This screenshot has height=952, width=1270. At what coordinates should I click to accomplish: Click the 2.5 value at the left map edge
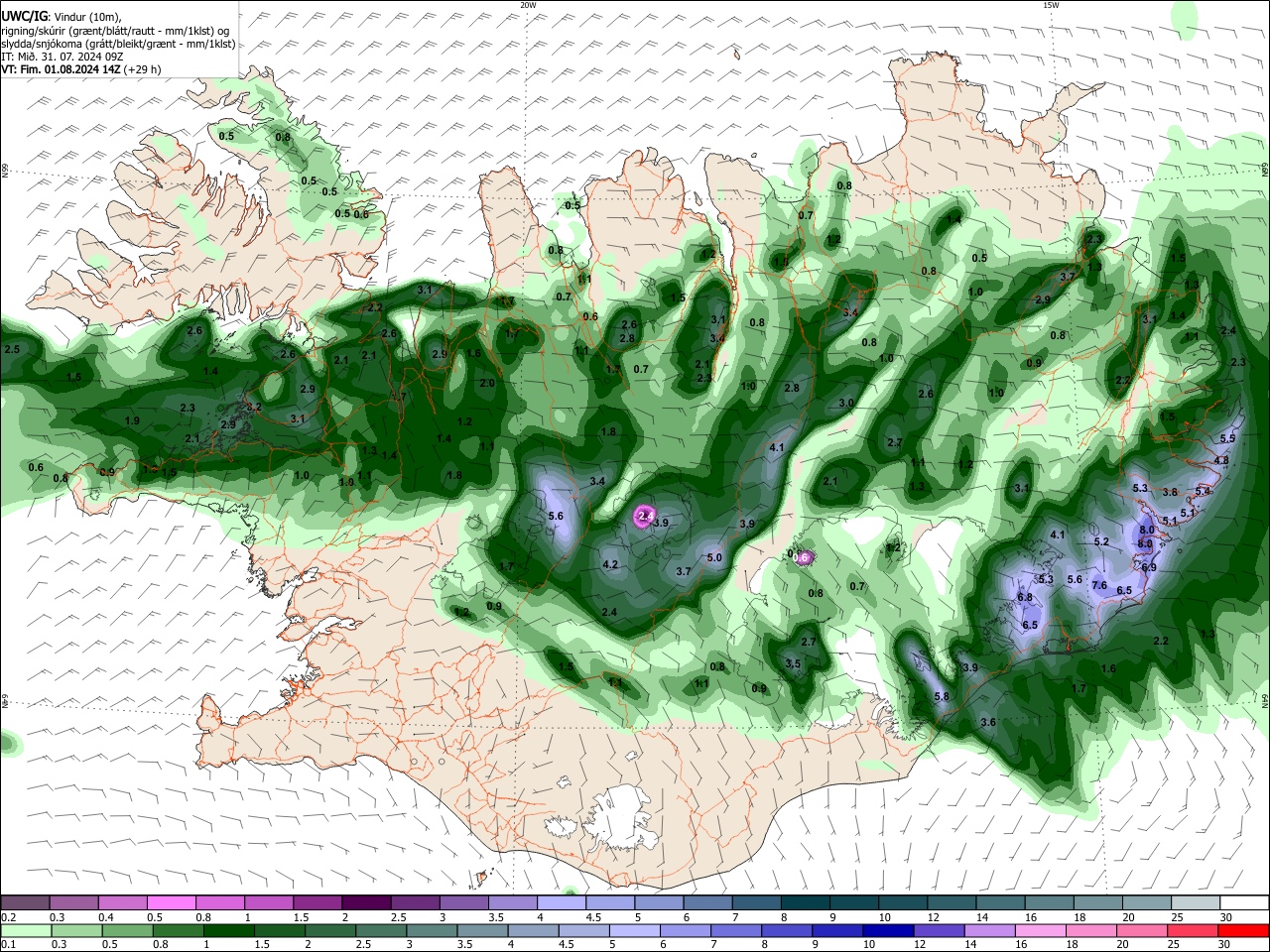click(12, 350)
